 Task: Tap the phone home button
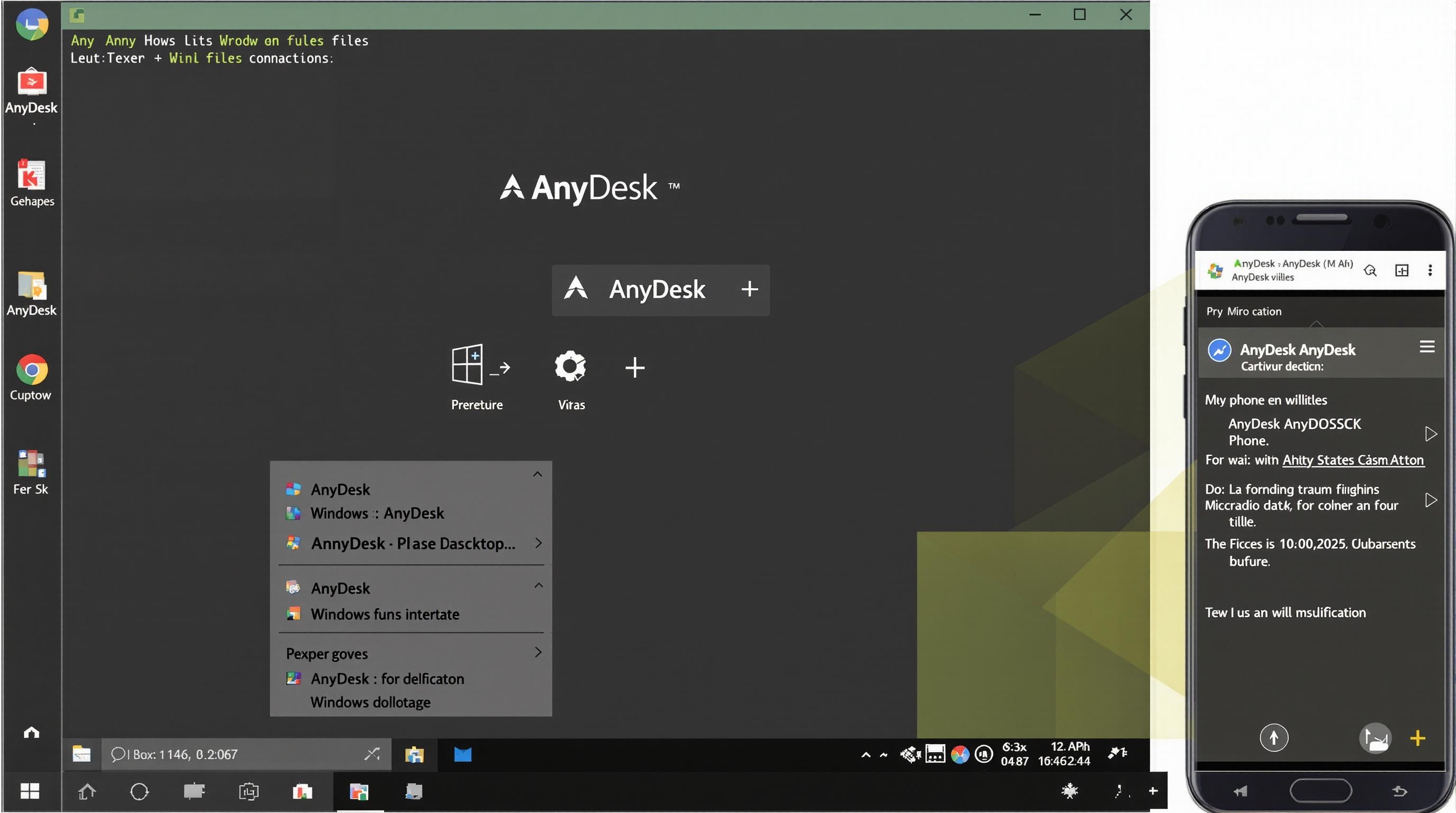pyautogui.click(x=1321, y=790)
